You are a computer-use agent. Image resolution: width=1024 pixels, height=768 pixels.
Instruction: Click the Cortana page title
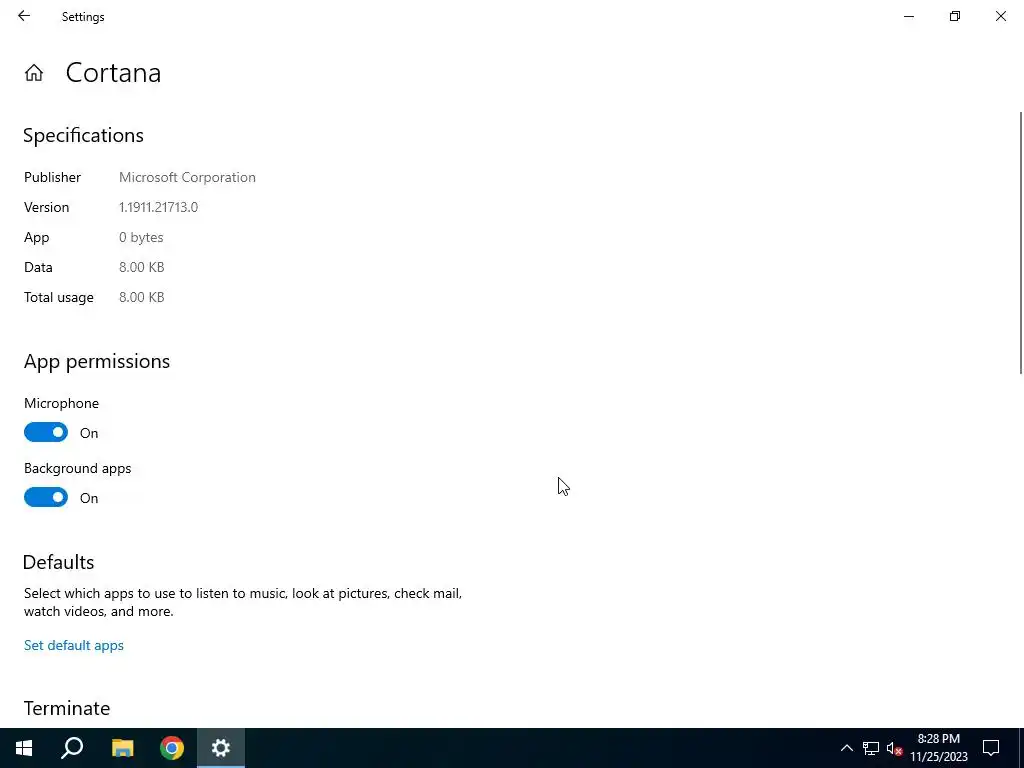(113, 72)
